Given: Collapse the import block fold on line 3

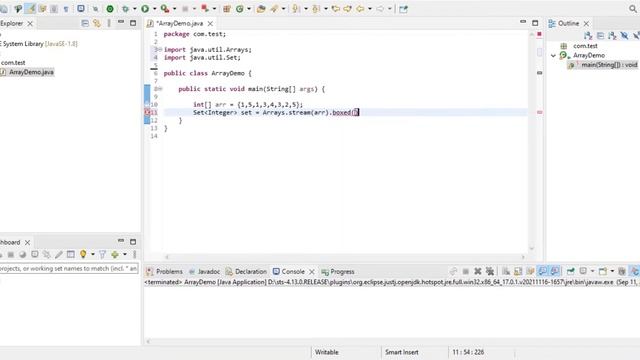Looking at the screenshot, I should tap(160, 49).
